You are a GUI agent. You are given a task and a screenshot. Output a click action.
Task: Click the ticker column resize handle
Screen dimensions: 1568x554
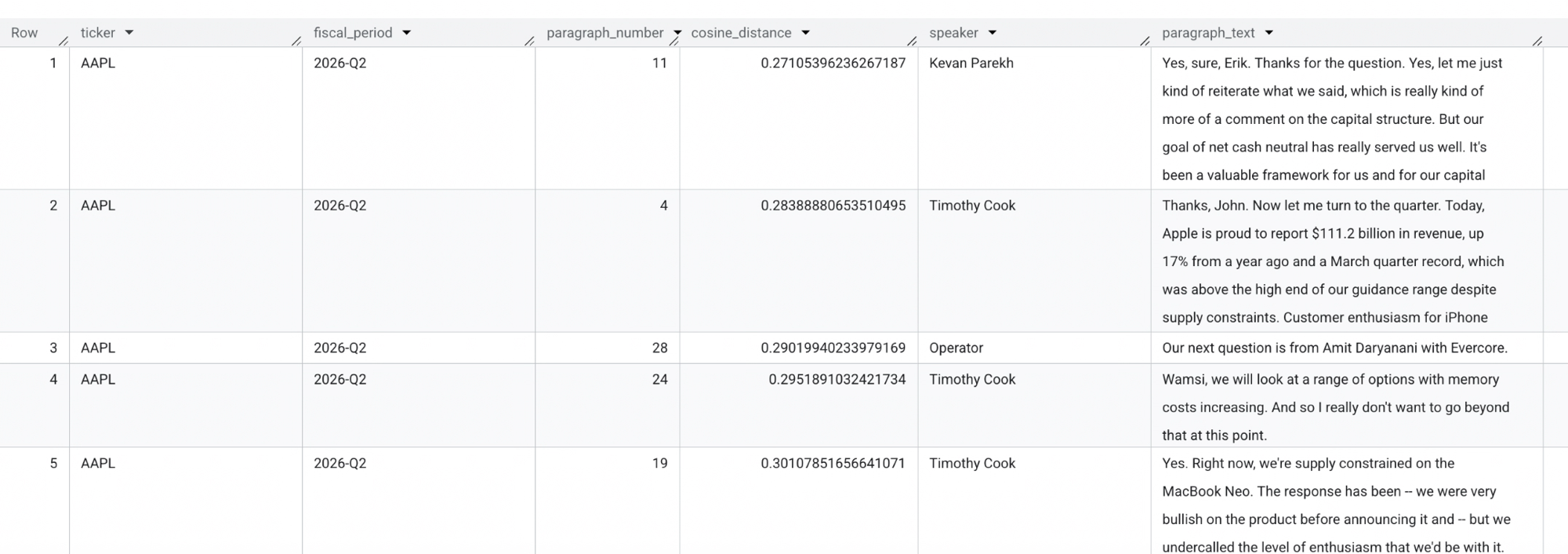coord(296,41)
